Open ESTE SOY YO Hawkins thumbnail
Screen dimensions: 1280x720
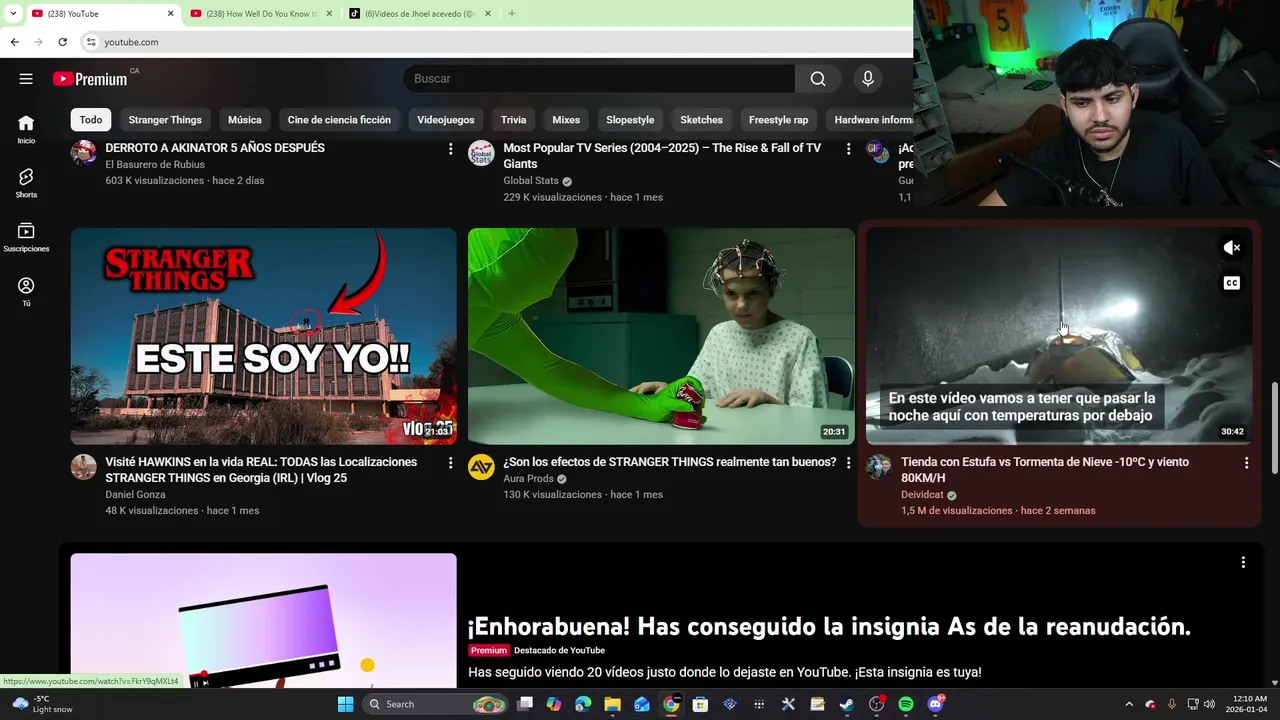(x=263, y=336)
